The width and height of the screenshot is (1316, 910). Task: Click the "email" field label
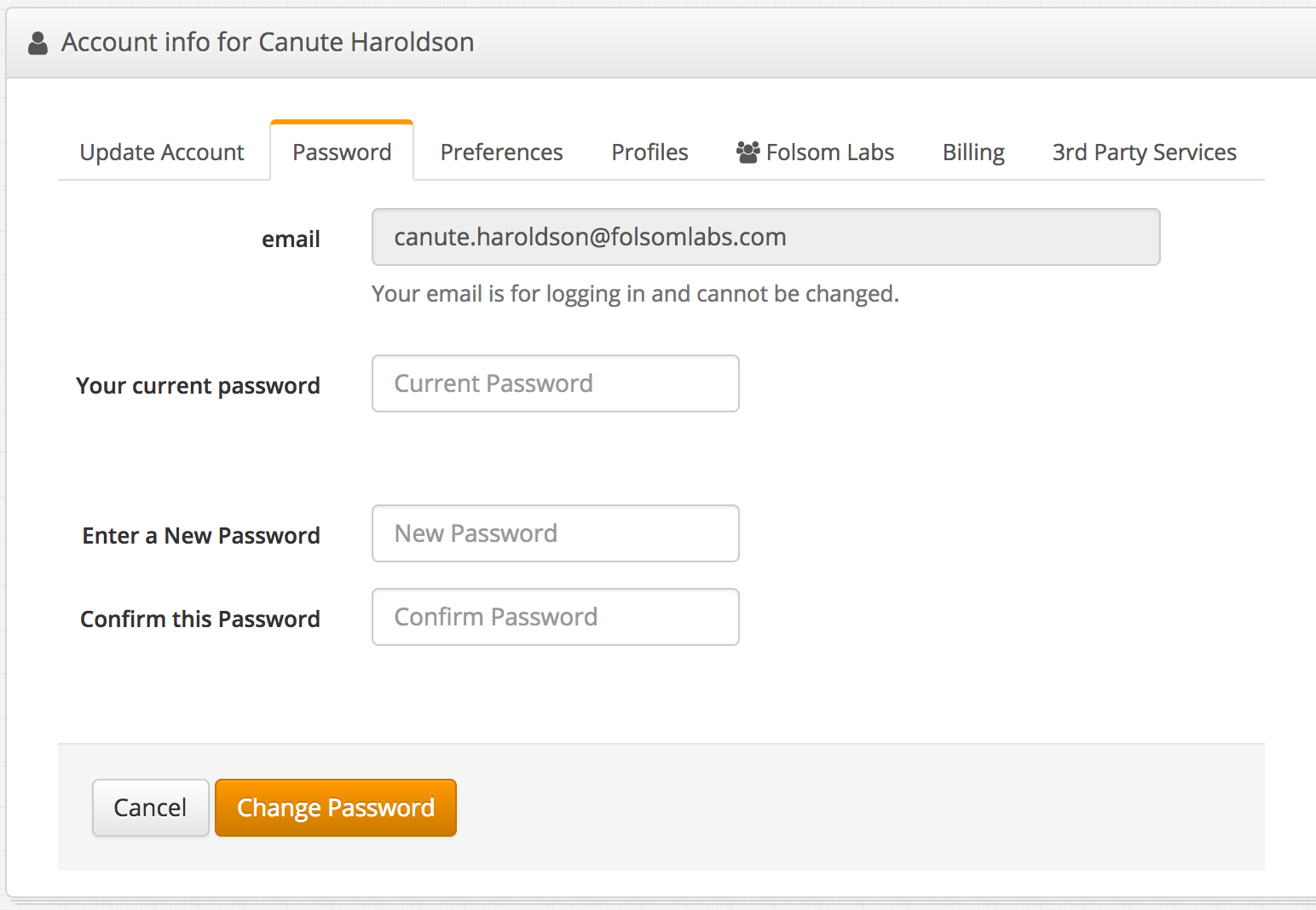[291, 239]
